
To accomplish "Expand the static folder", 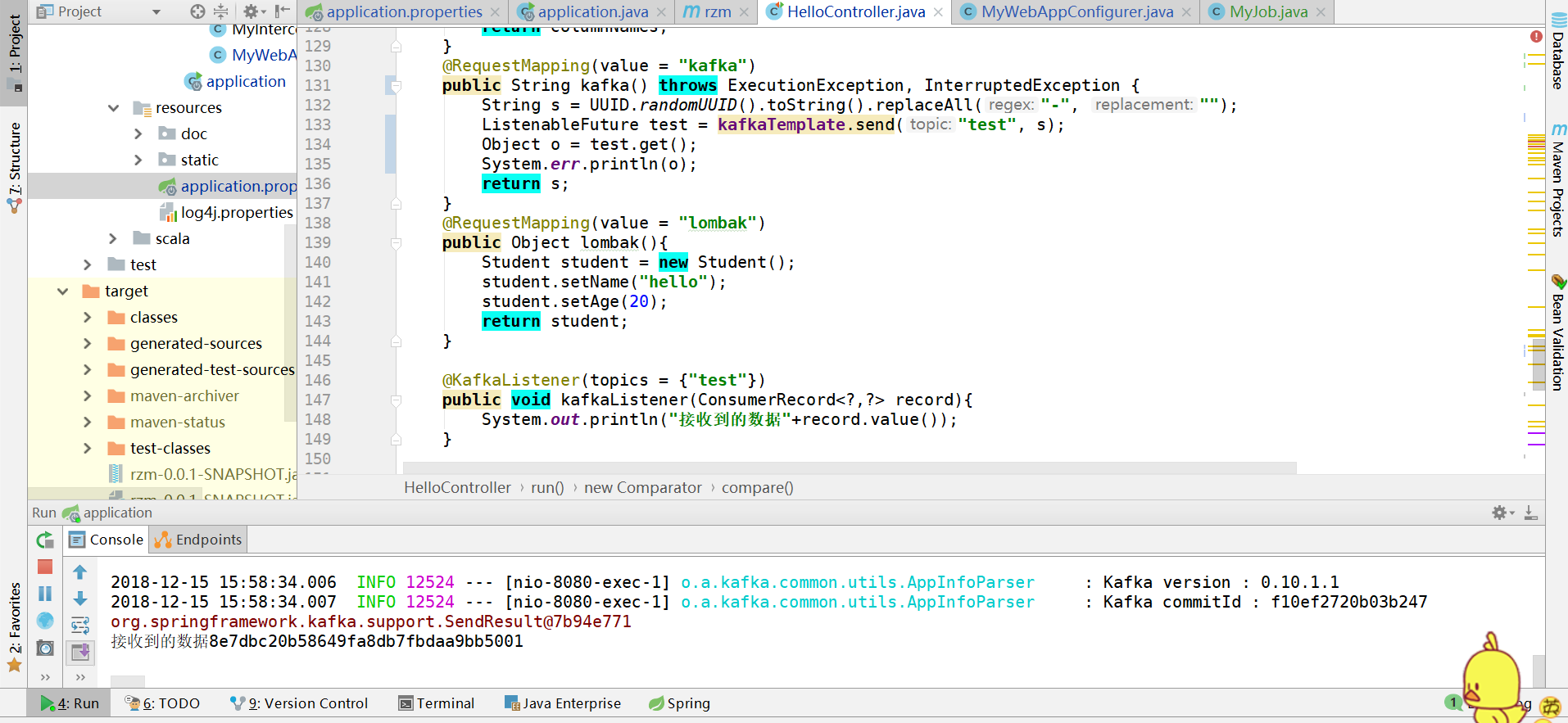I will point(138,160).
